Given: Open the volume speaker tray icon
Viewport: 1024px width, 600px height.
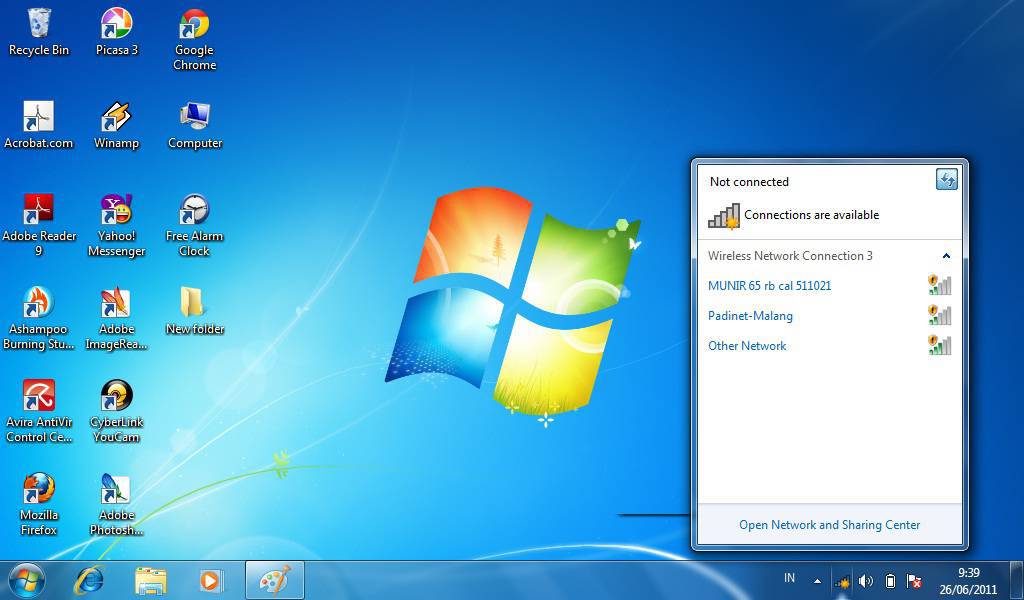Looking at the screenshot, I should 866,581.
